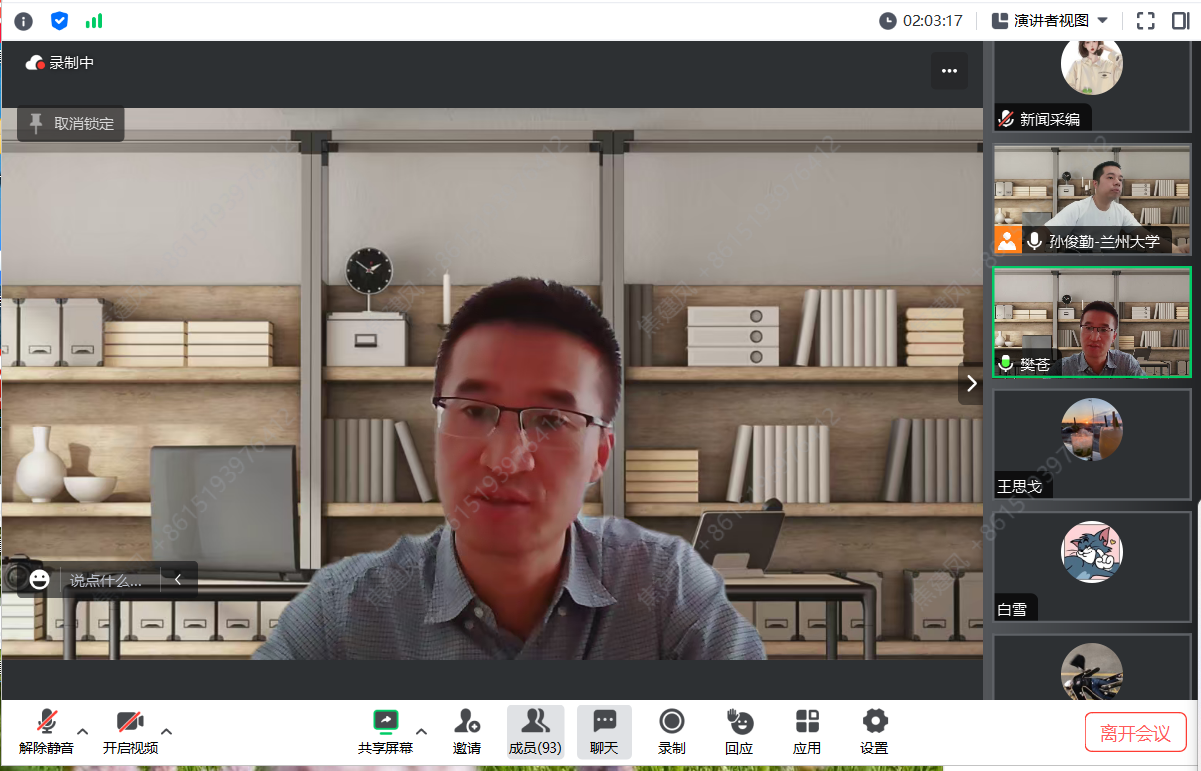Toggle the side panel layout icon
The width and height of the screenshot is (1201, 771).
click(x=1180, y=21)
